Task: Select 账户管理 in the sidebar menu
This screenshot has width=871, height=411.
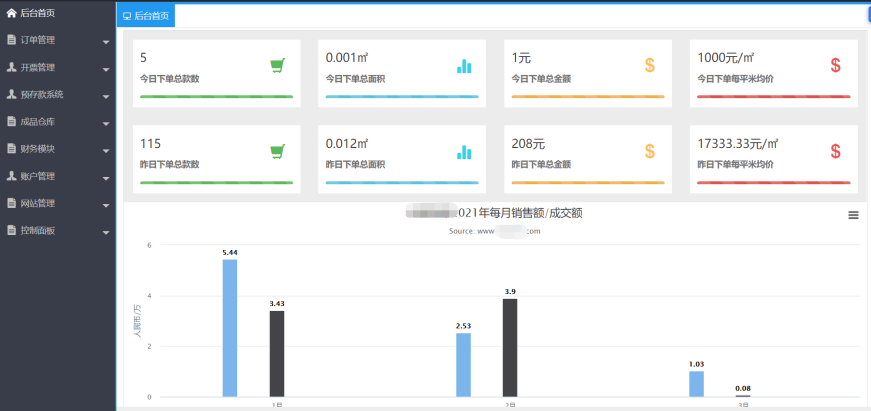Action: pos(38,177)
